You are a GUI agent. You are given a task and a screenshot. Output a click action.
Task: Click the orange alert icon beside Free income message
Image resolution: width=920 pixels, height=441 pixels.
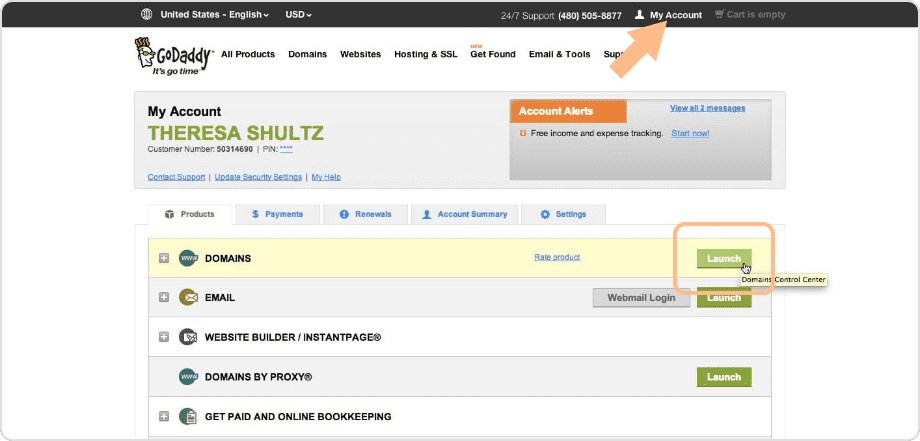(x=523, y=134)
